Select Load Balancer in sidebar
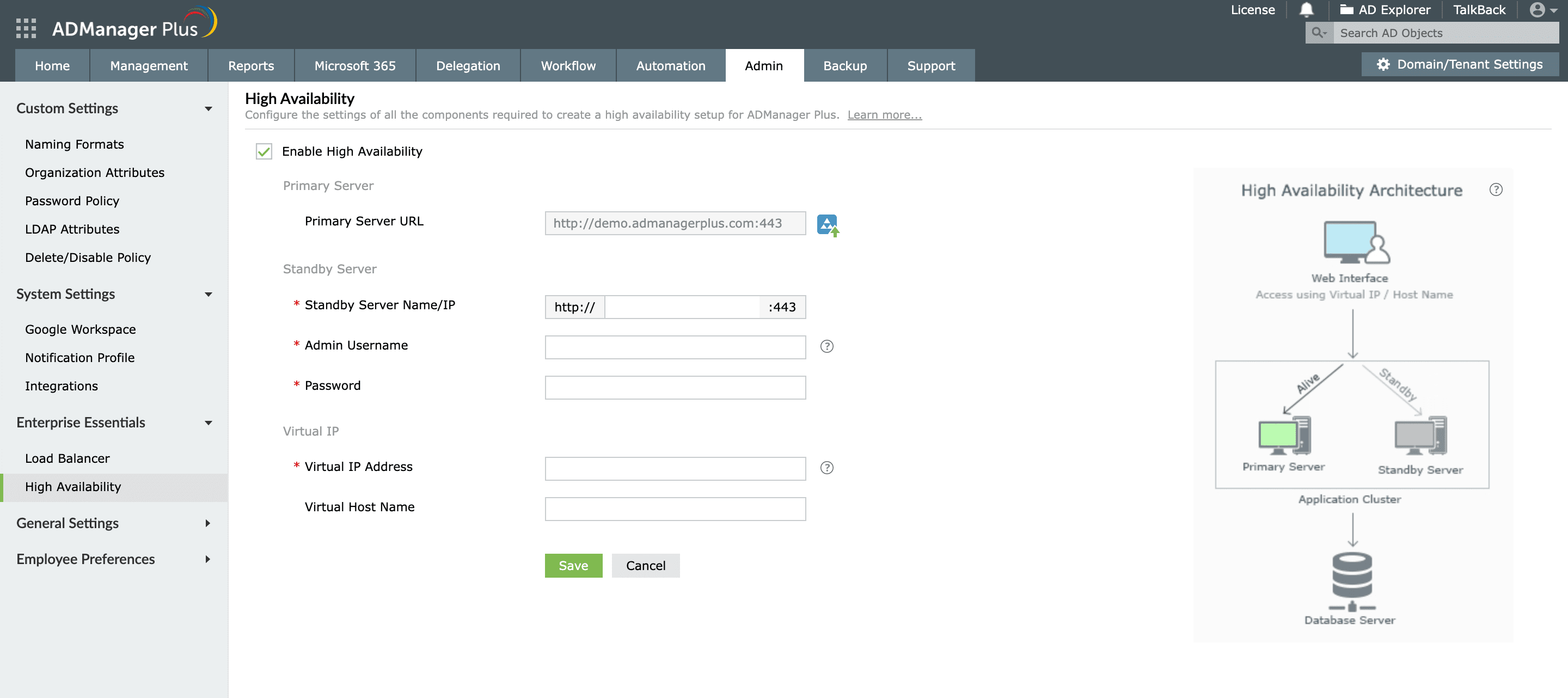 click(x=67, y=458)
